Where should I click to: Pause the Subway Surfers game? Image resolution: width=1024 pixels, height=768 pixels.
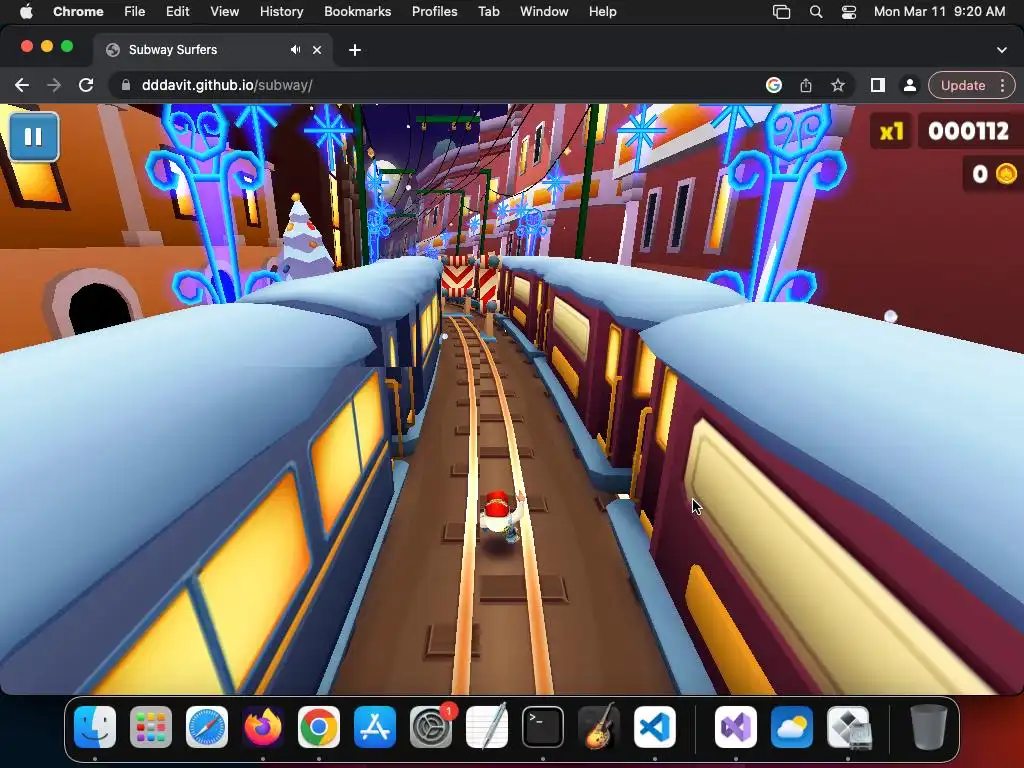click(x=34, y=136)
